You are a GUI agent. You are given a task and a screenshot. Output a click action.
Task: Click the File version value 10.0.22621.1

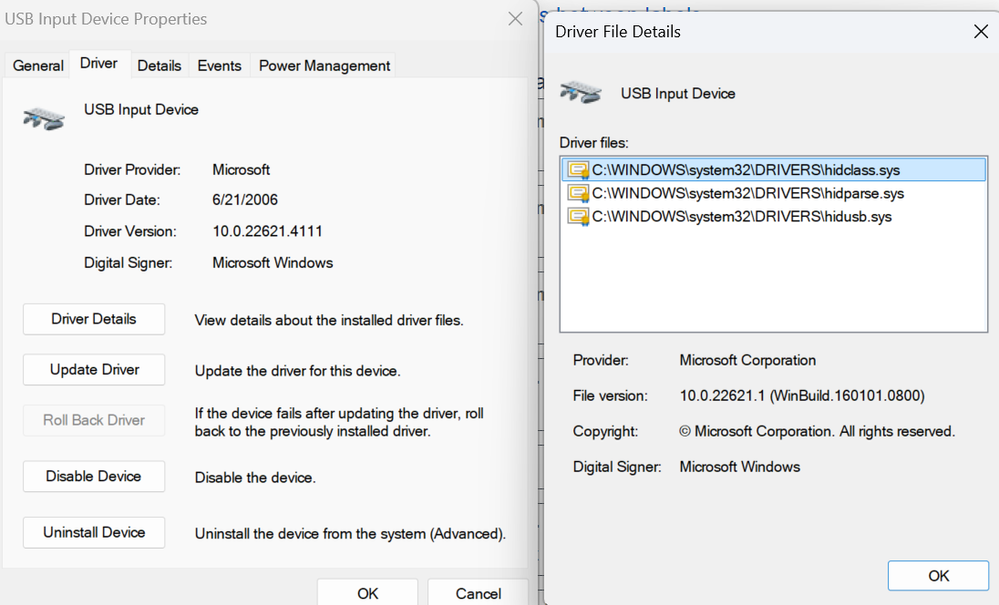(x=801, y=395)
